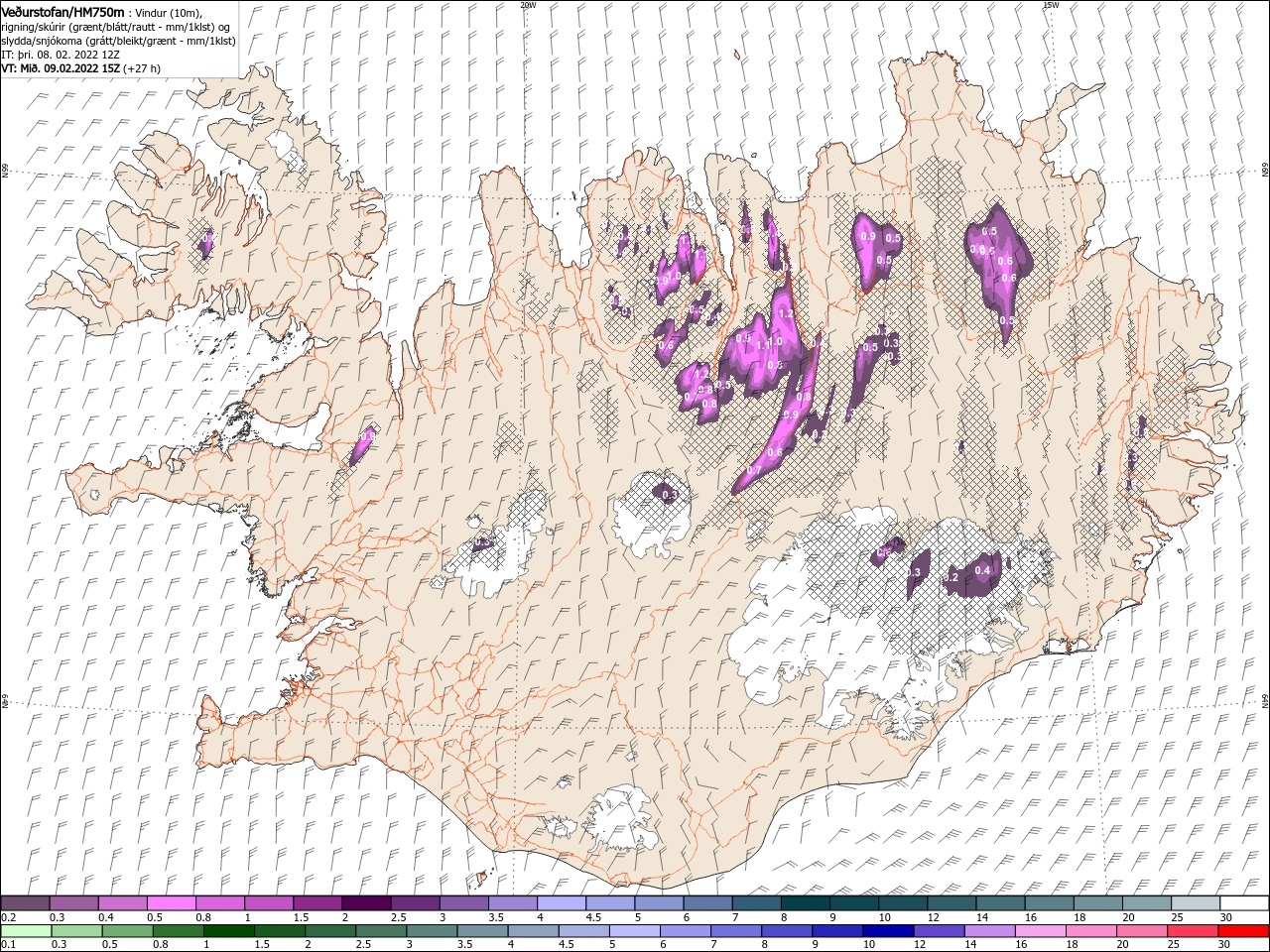
Task: Pick the white 30 swatch, upper legend
Action: [x=1244, y=903]
